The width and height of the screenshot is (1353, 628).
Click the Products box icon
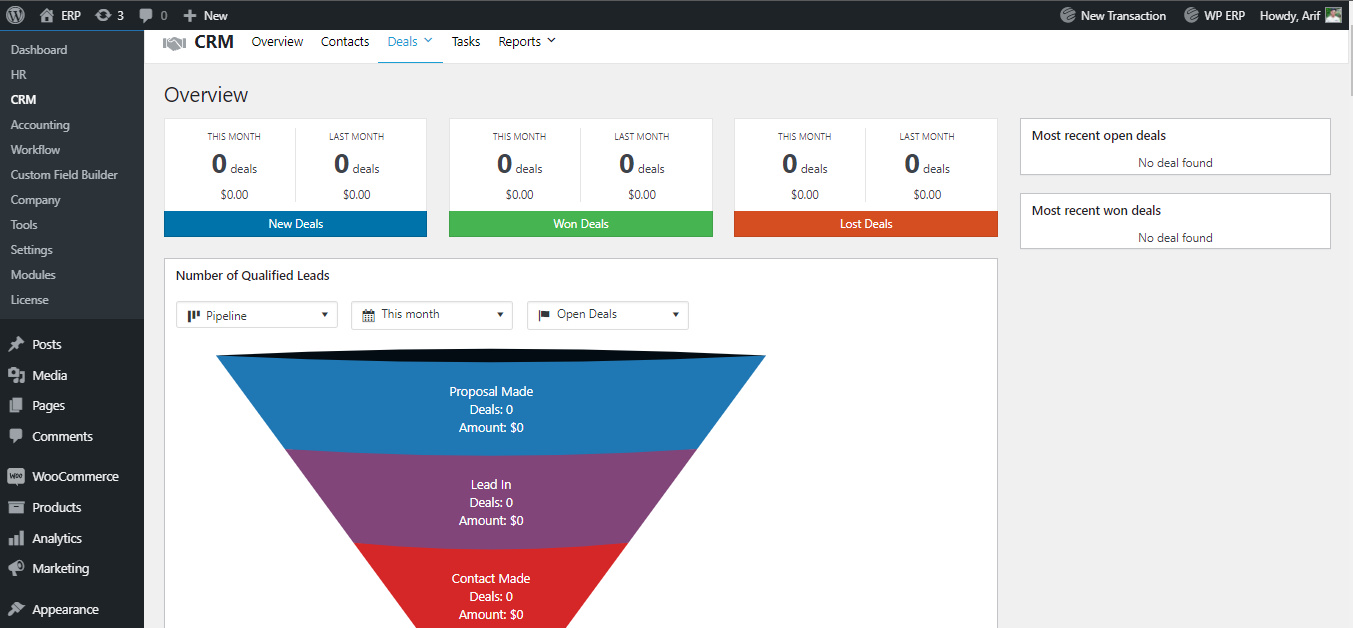[x=16, y=507]
